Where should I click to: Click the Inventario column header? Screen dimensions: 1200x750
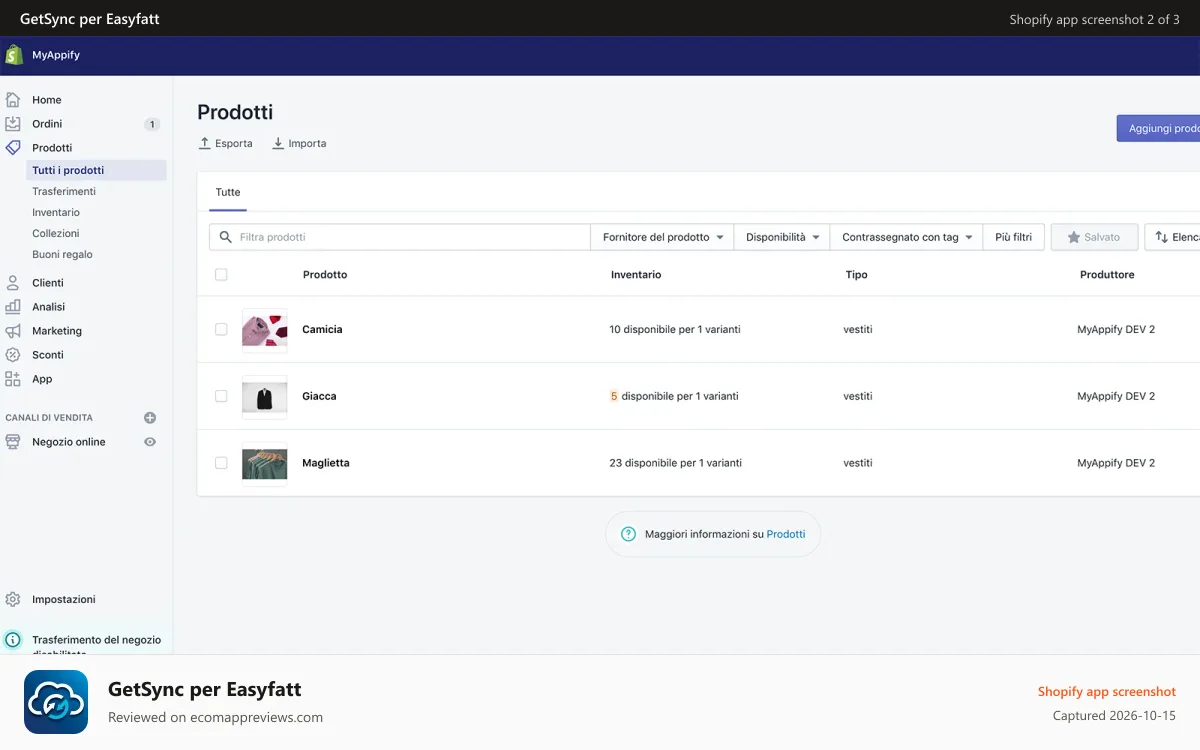point(636,274)
